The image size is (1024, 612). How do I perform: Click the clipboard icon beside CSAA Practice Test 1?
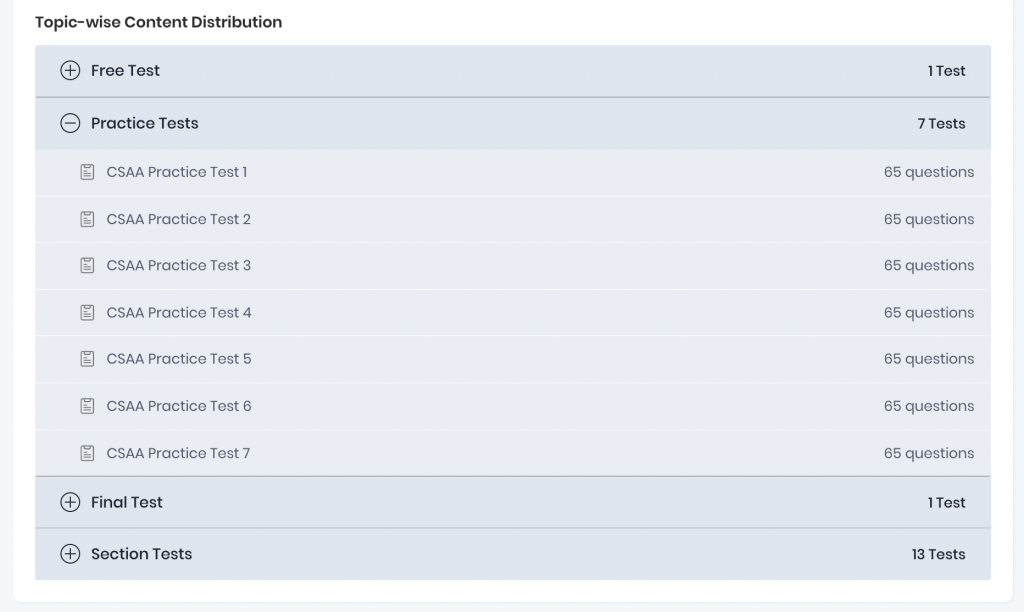tap(87, 172)
